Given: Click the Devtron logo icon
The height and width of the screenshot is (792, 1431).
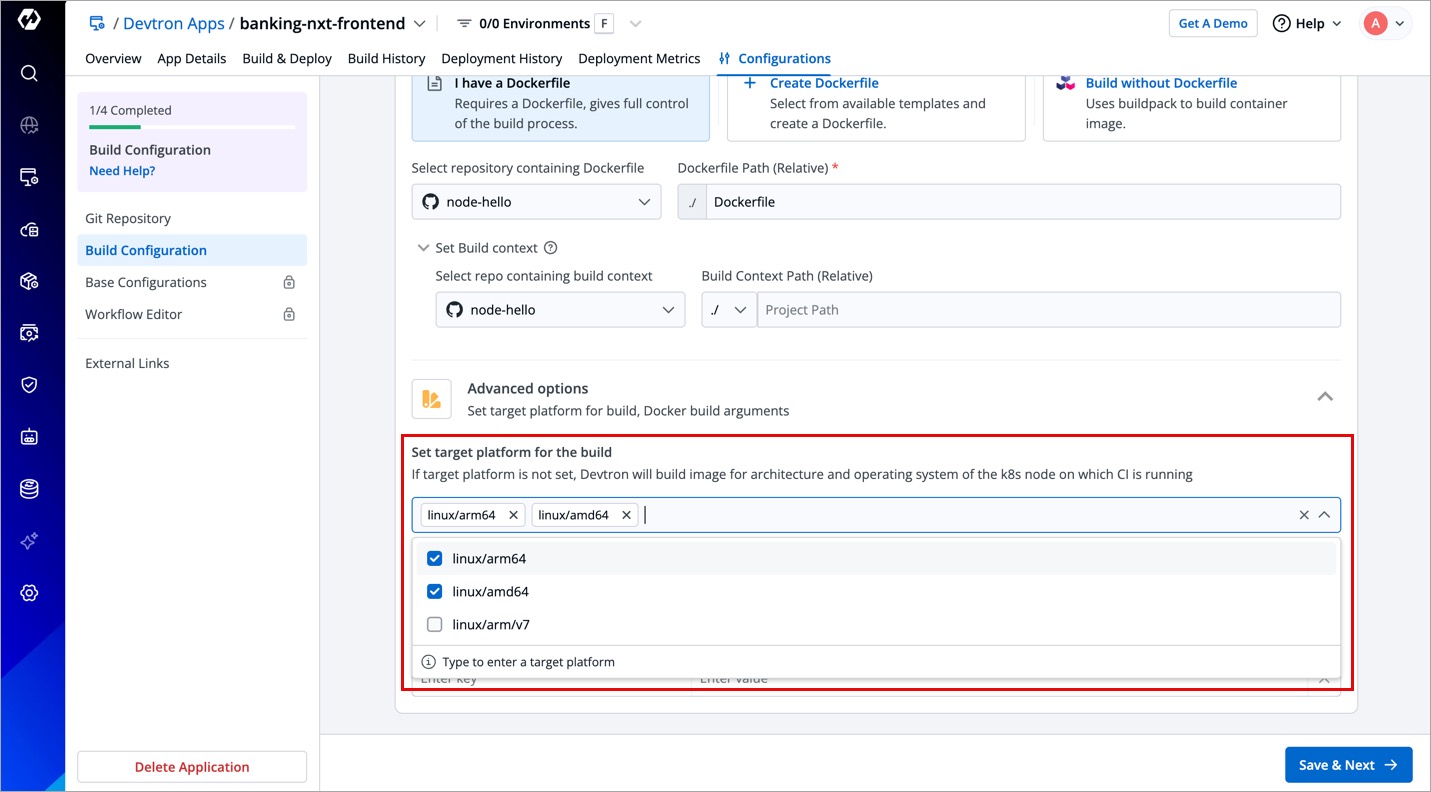Looking at the screenshot, I should point(29,20).
